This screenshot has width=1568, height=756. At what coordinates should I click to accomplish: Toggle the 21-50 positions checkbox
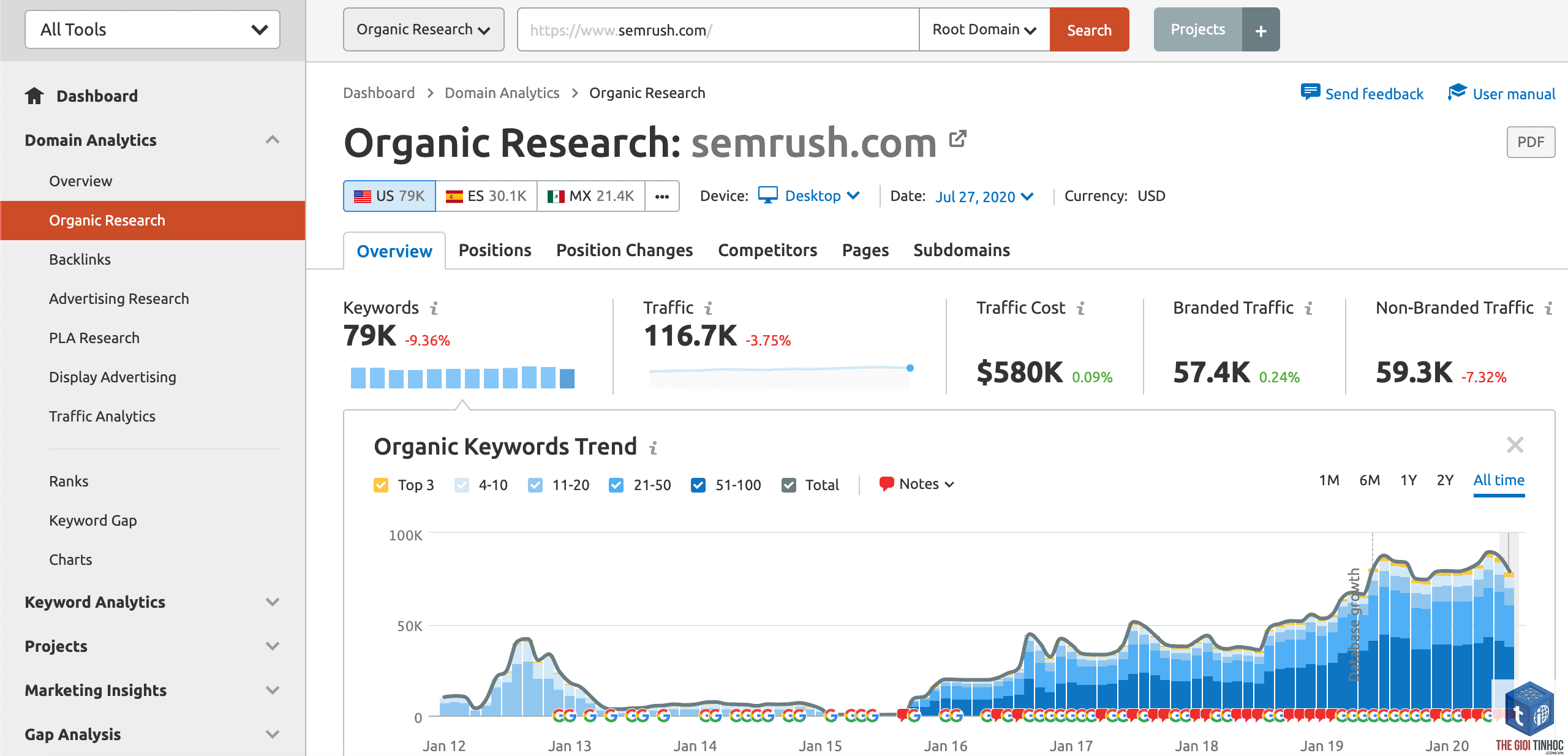[616, 485]
